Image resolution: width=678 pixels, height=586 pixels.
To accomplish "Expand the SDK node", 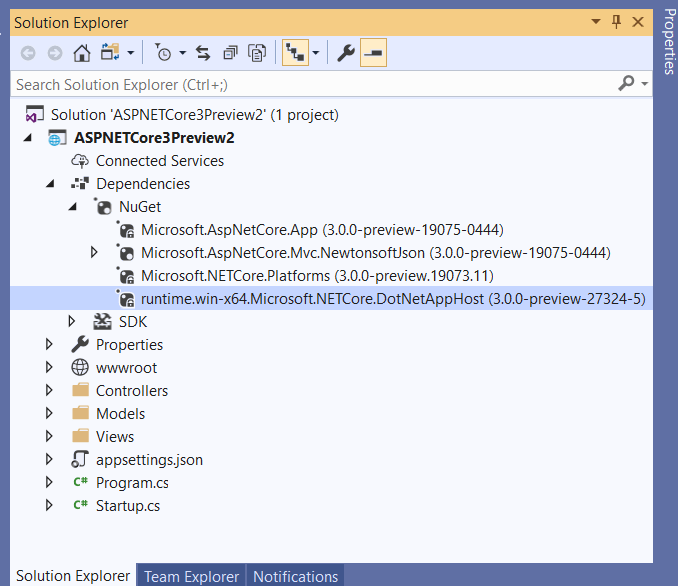I will point(72,321).
